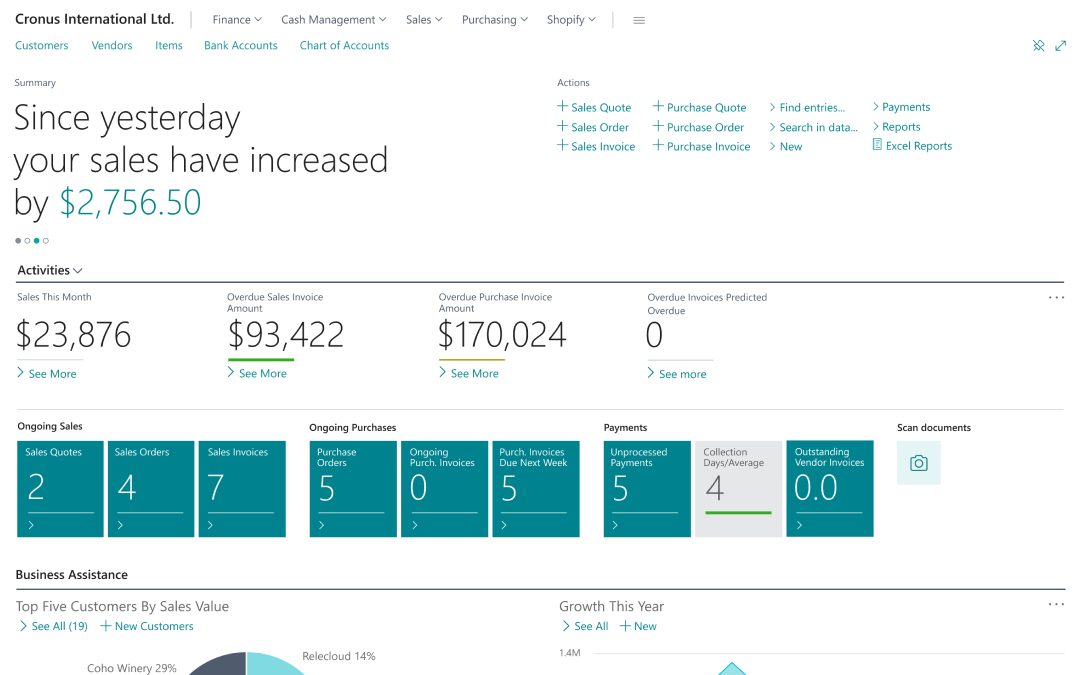Open the Activities section ellipsis menu
This screenshot has width=1080, height=675.
(1056, 298)
